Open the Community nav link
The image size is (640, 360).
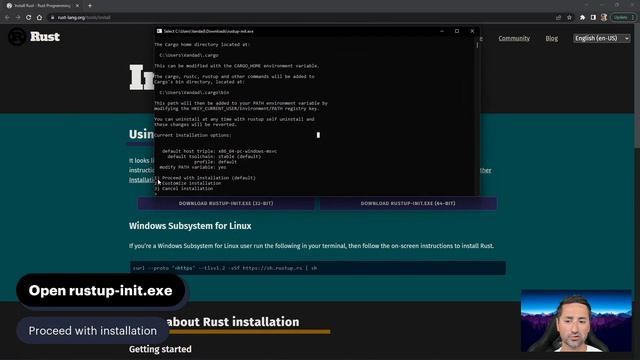pos(514,38)
